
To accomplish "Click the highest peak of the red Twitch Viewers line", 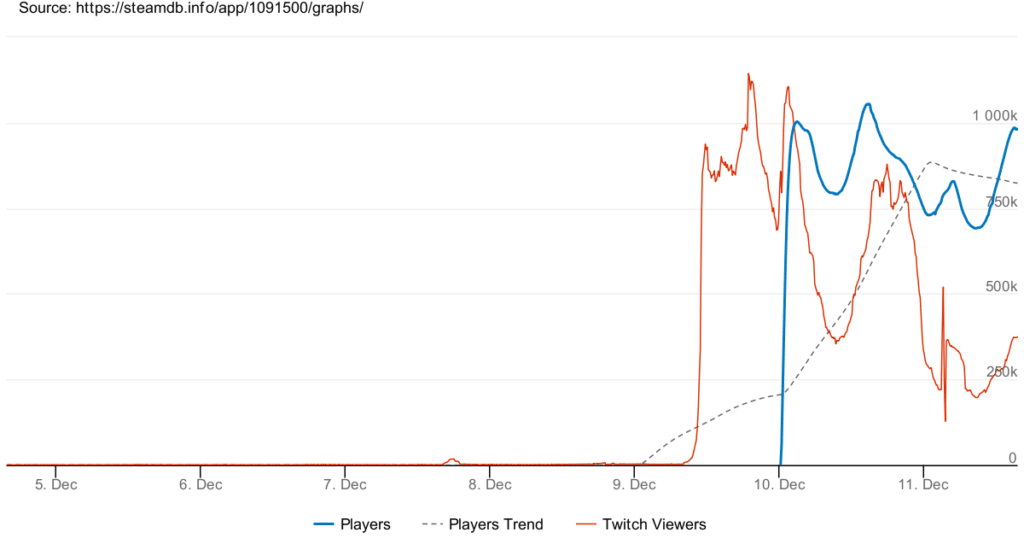I will pyautogui.click(x=748, y=74).
